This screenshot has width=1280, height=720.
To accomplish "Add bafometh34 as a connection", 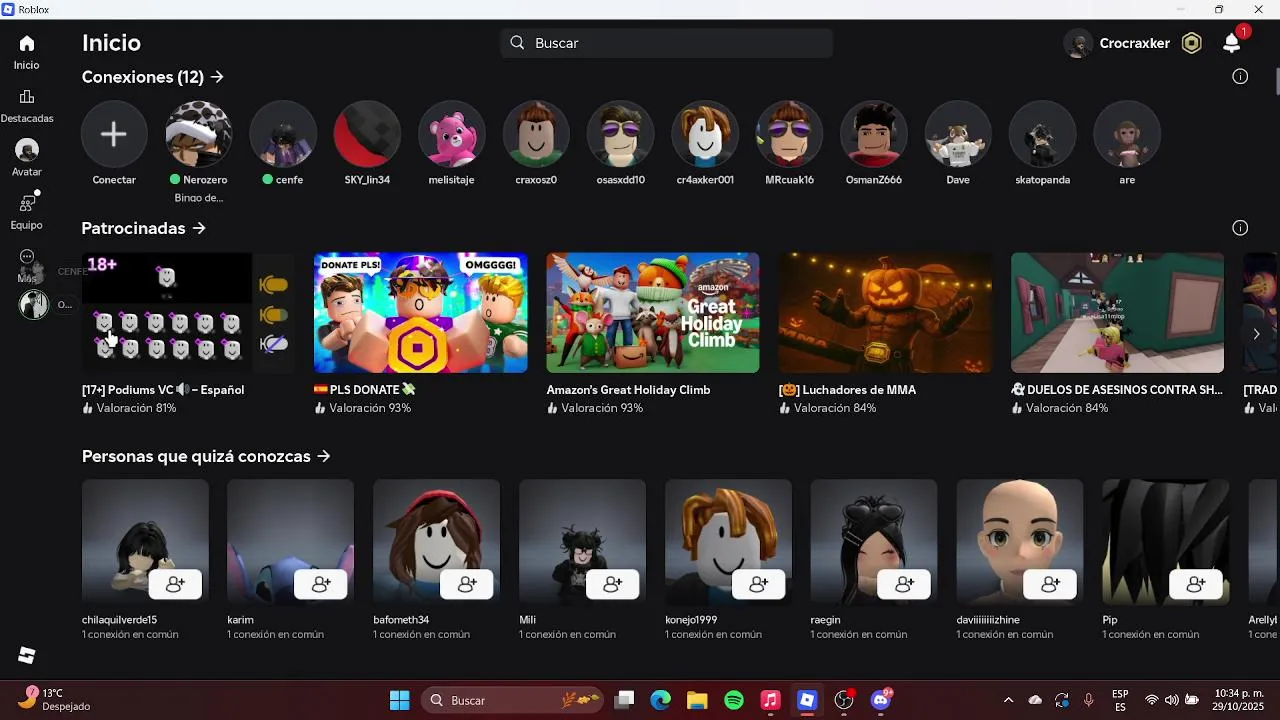I will [467, 584].
